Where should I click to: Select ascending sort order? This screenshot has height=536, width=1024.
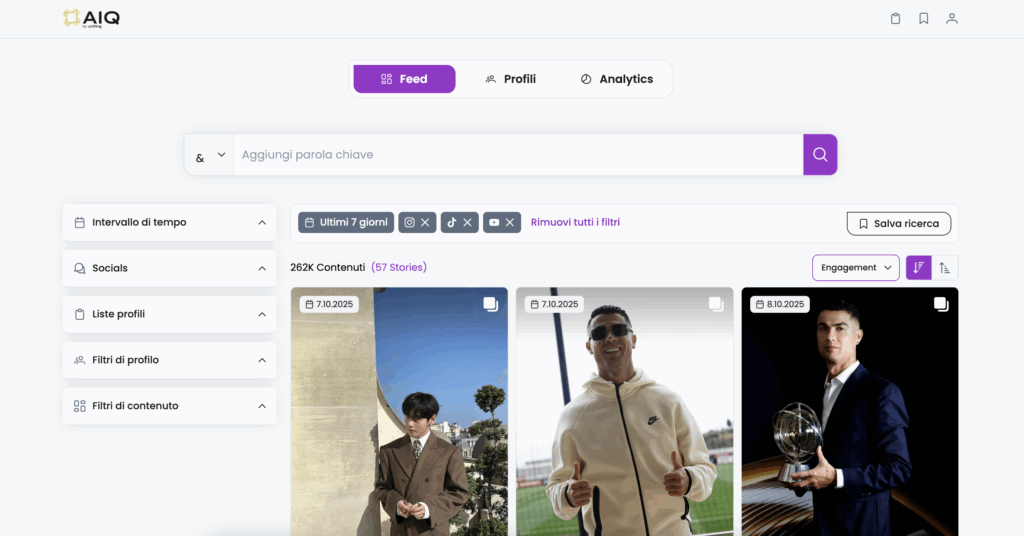point(944,268)
